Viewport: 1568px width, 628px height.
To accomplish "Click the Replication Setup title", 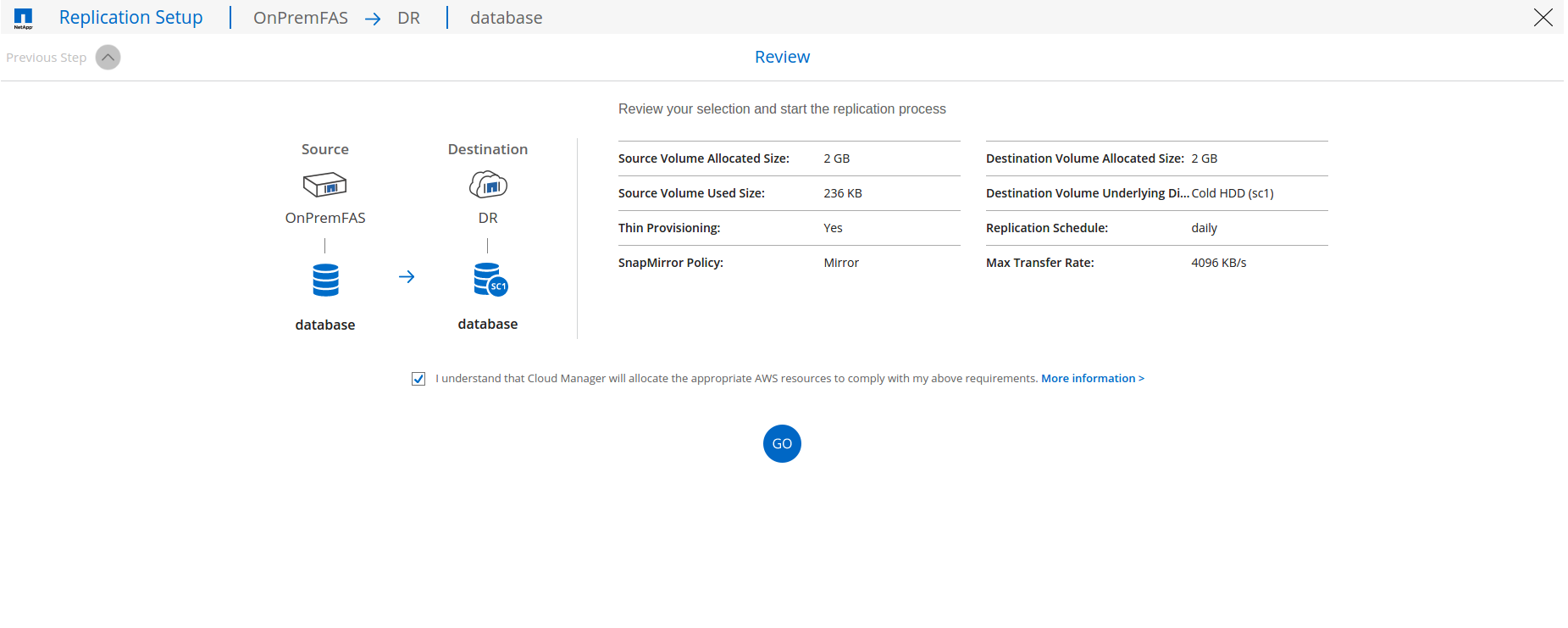I will pyautogui.click(x=131, y=18).
